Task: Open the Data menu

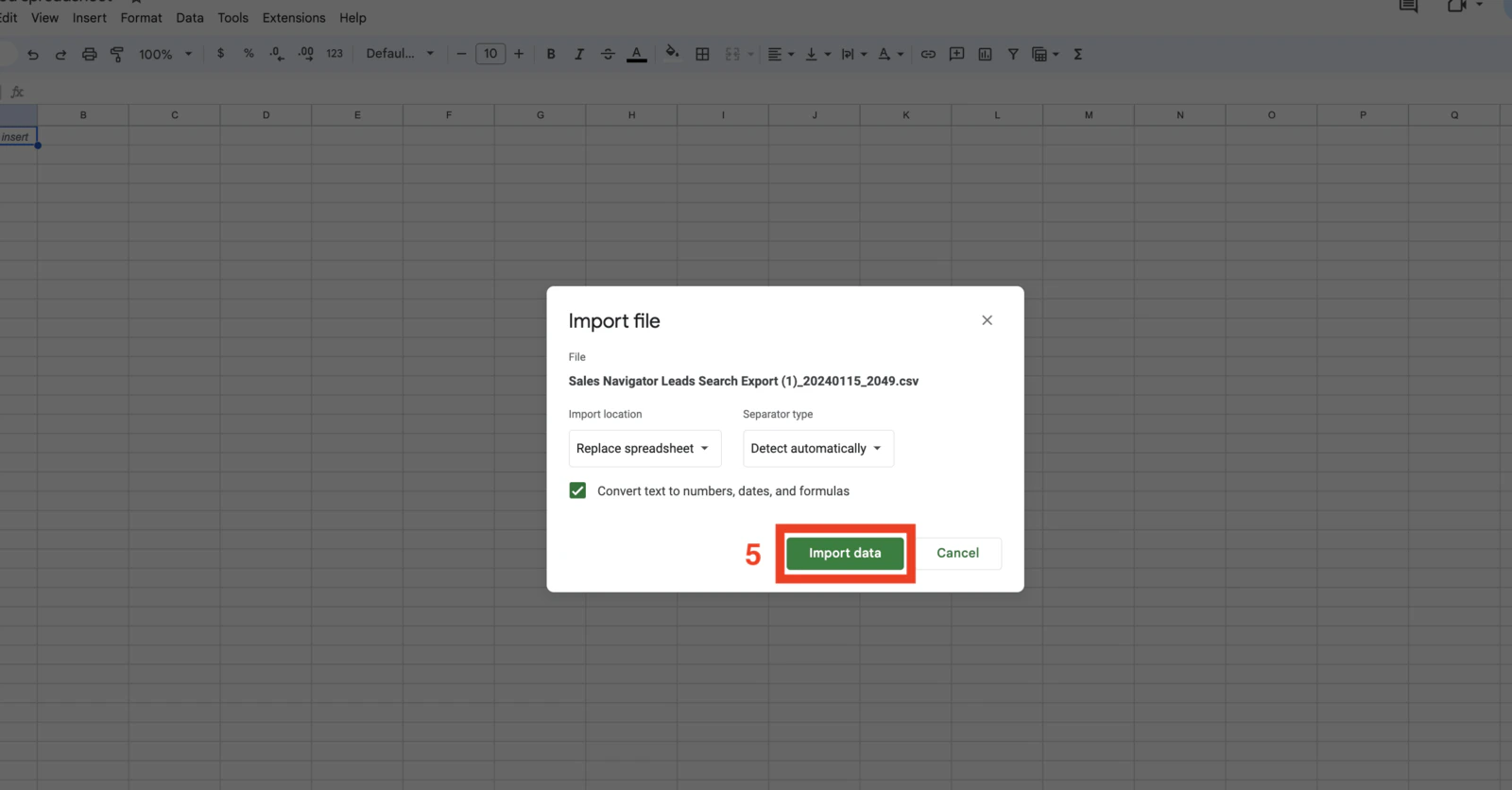Action: tap(190, 18)
